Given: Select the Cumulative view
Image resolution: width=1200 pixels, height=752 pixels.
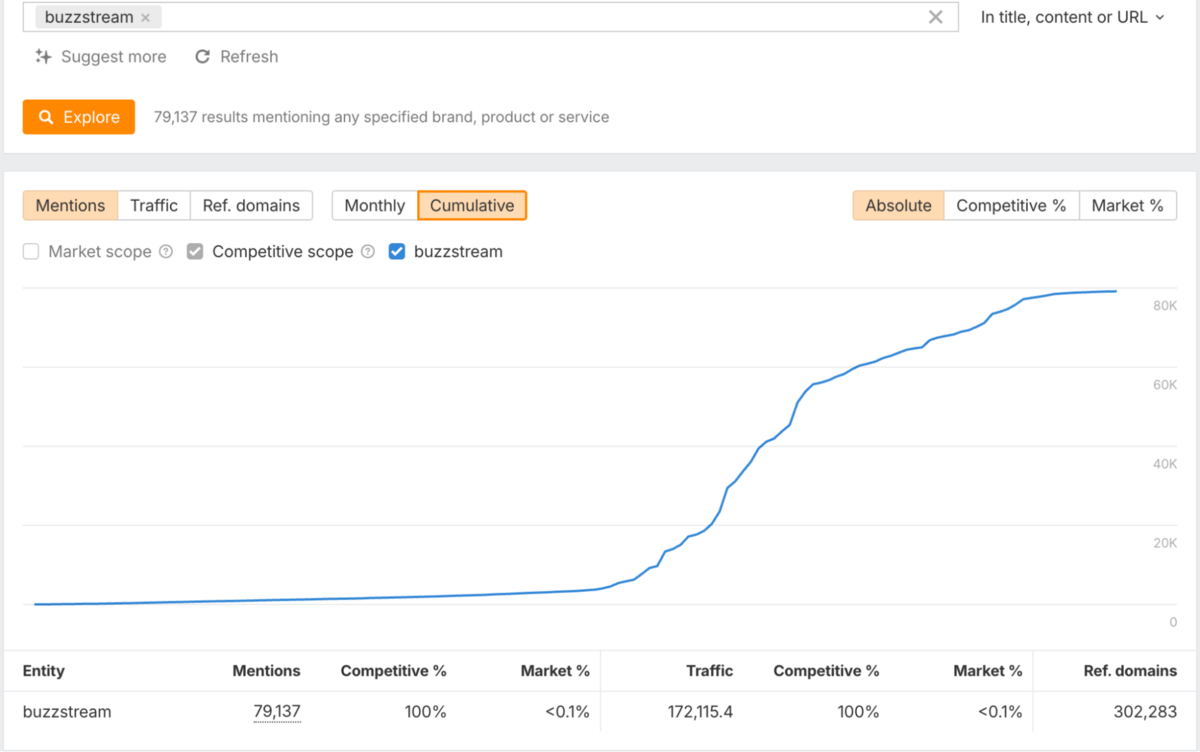Looking at the screenshot, I should tap(472, 206).
